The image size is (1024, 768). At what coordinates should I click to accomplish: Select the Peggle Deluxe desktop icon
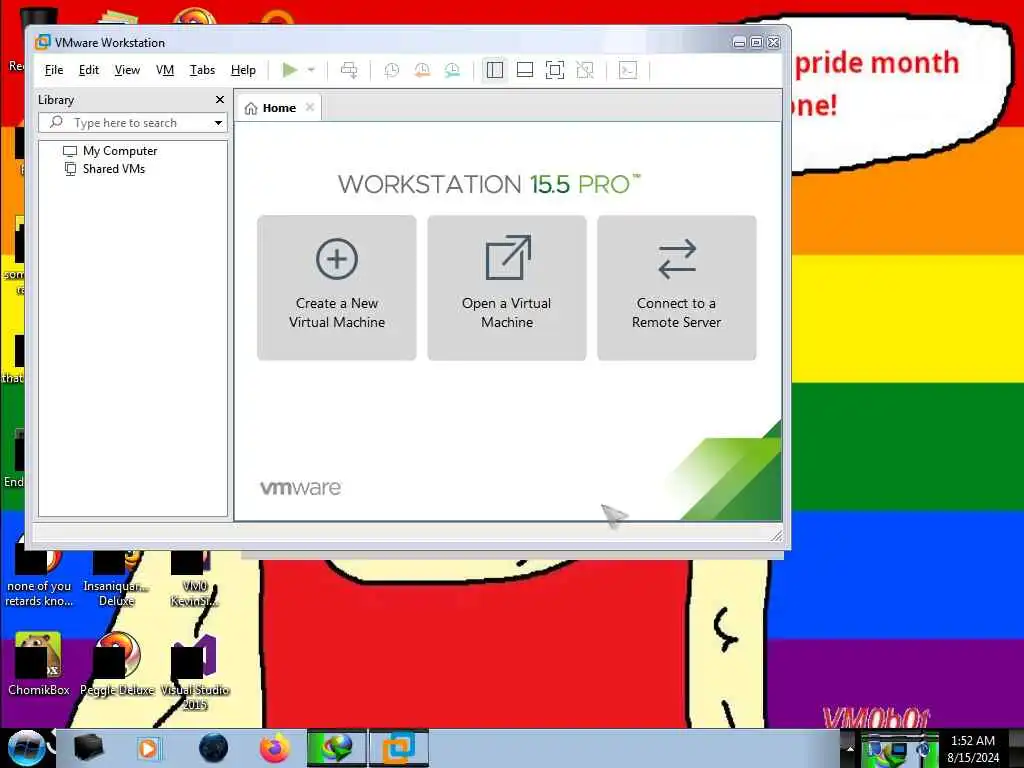pos(118,664)
